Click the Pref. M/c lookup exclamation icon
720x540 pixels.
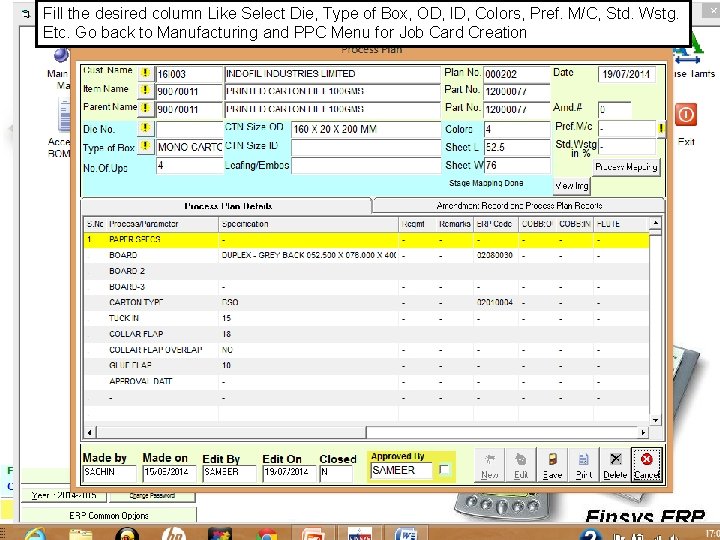click(x=661, y=129)
